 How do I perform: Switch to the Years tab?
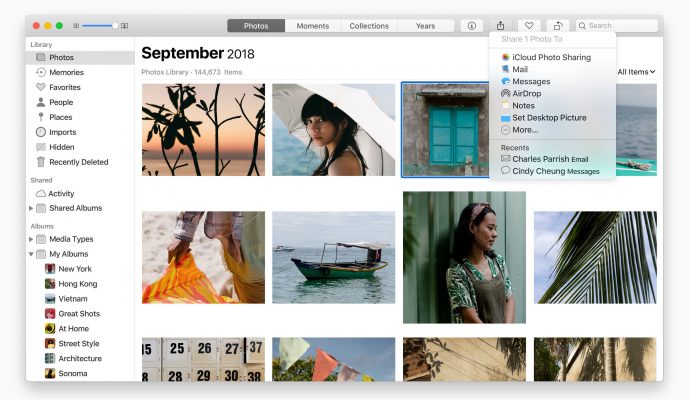pyautogui.click(x=425, y=26)
